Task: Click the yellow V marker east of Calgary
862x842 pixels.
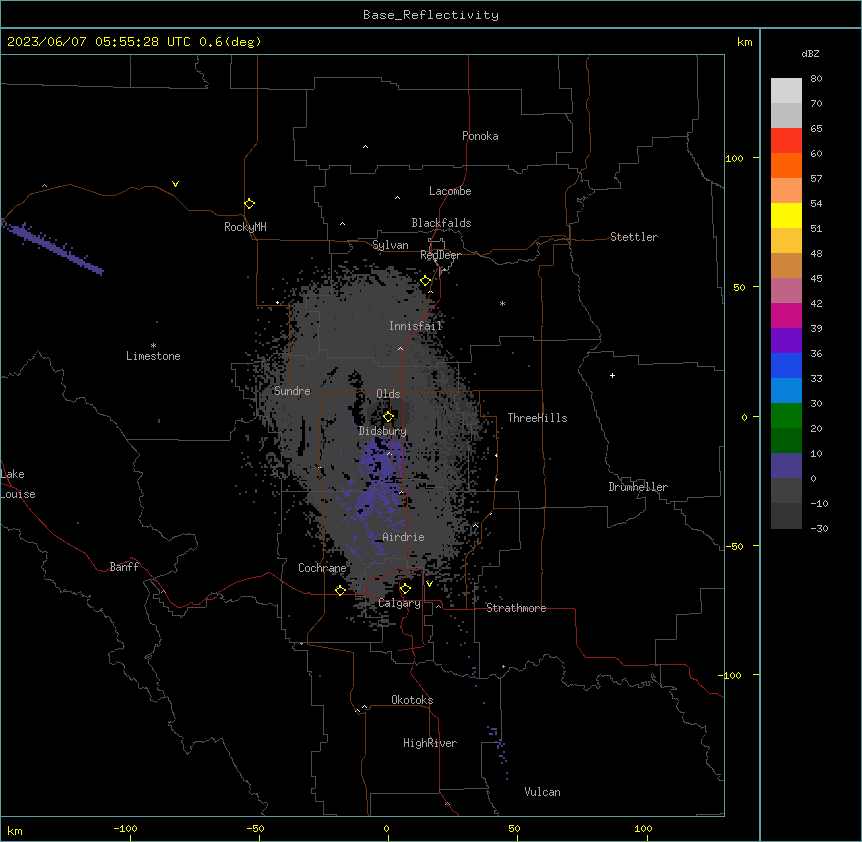Action: point(429,584)
